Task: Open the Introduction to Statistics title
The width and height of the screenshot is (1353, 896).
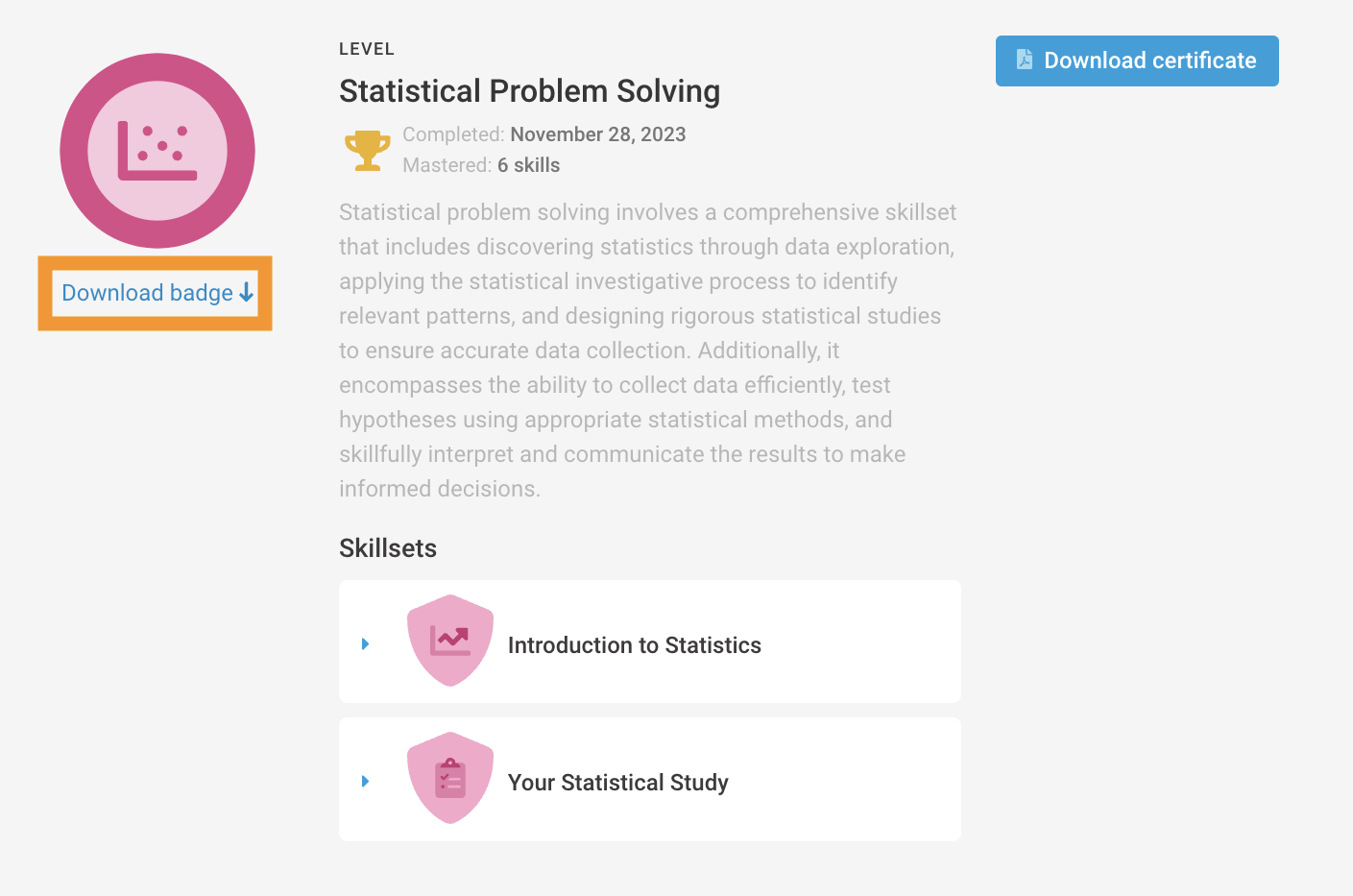Action: tap(634, 645)
